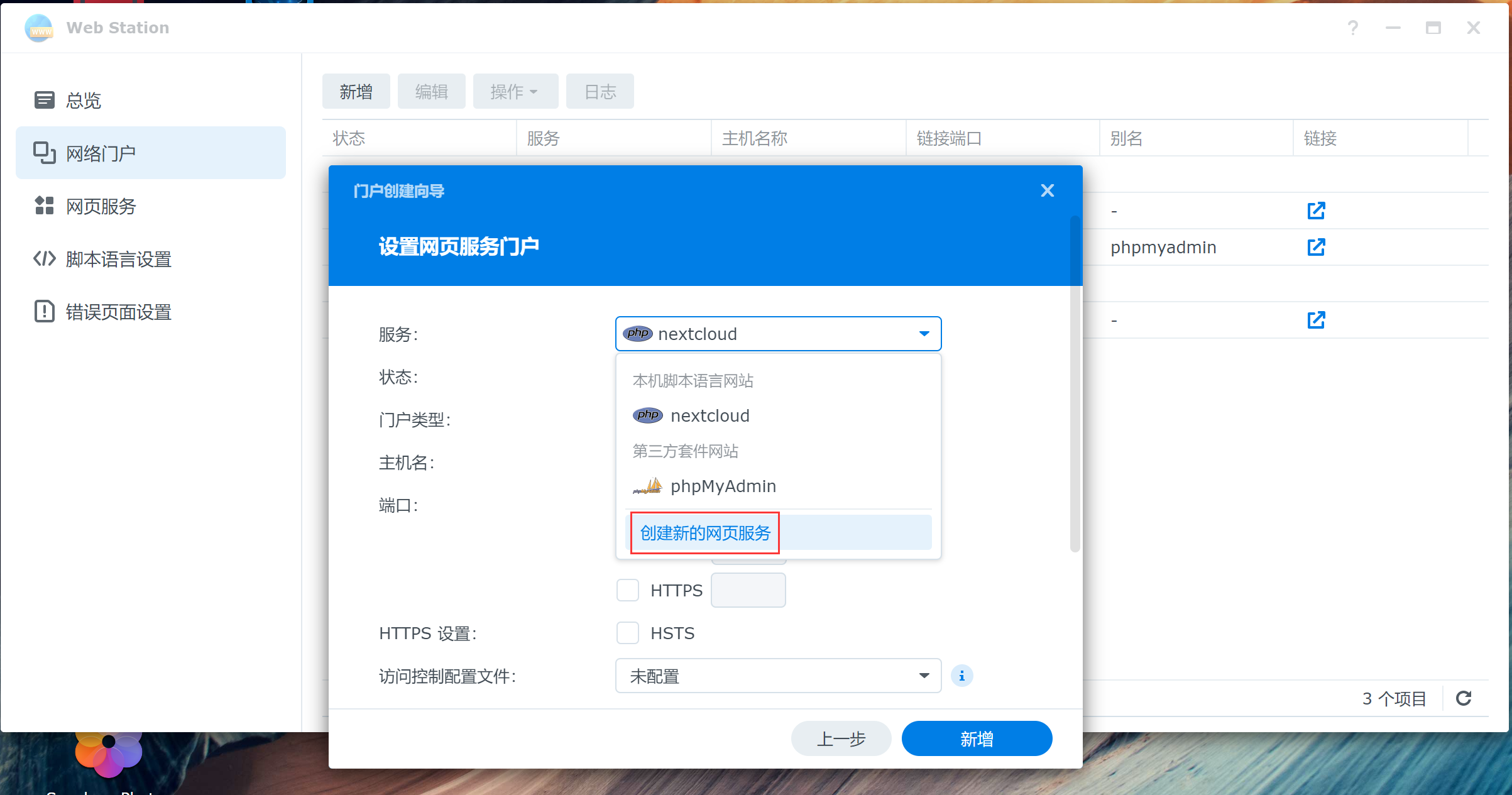This screenshot has height=795, width=1512.
Task: Expand the 未配置 access control dropdown
Action: [x=778, y=676]
